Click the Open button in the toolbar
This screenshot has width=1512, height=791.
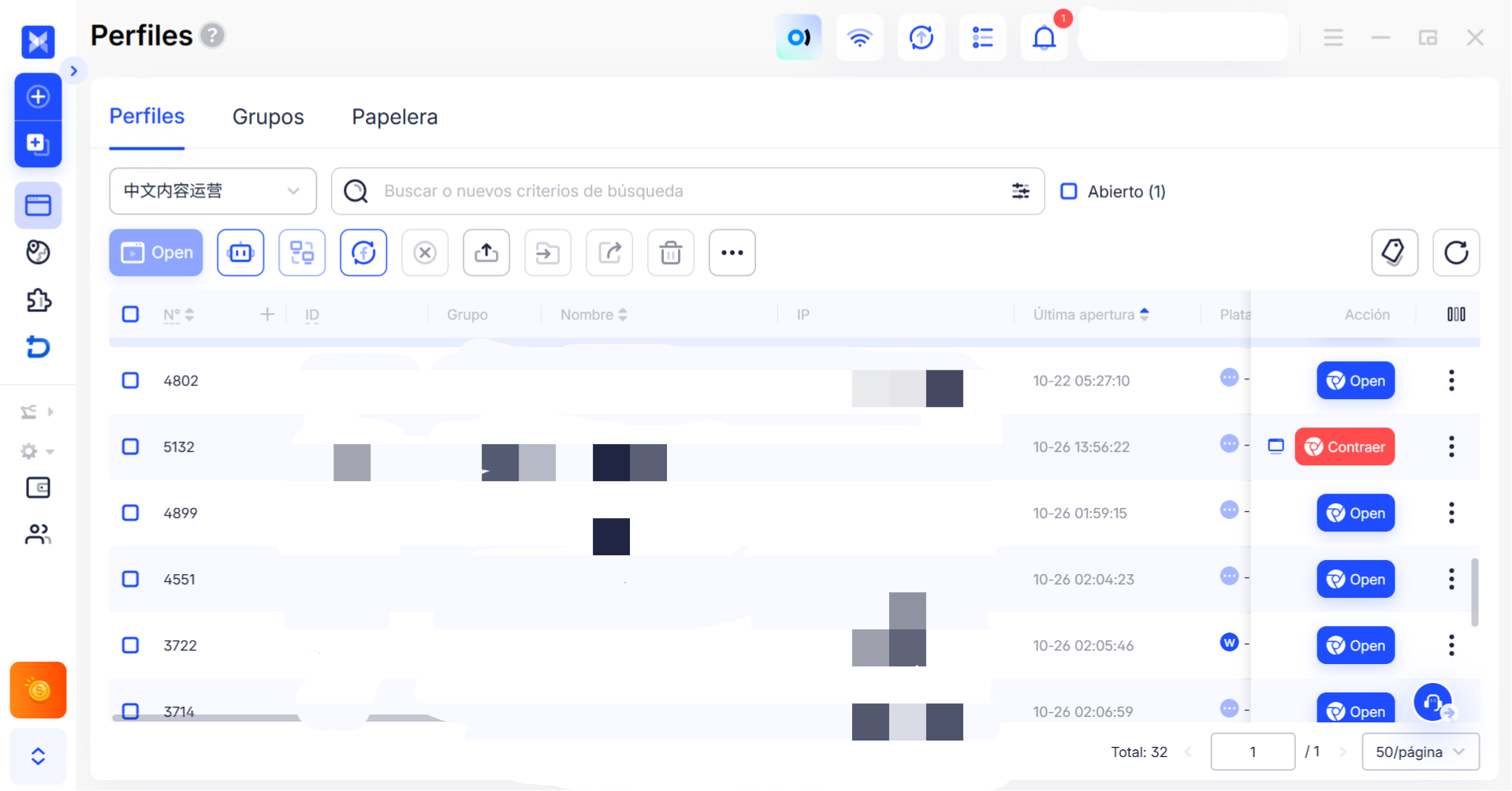coord(156,252)
